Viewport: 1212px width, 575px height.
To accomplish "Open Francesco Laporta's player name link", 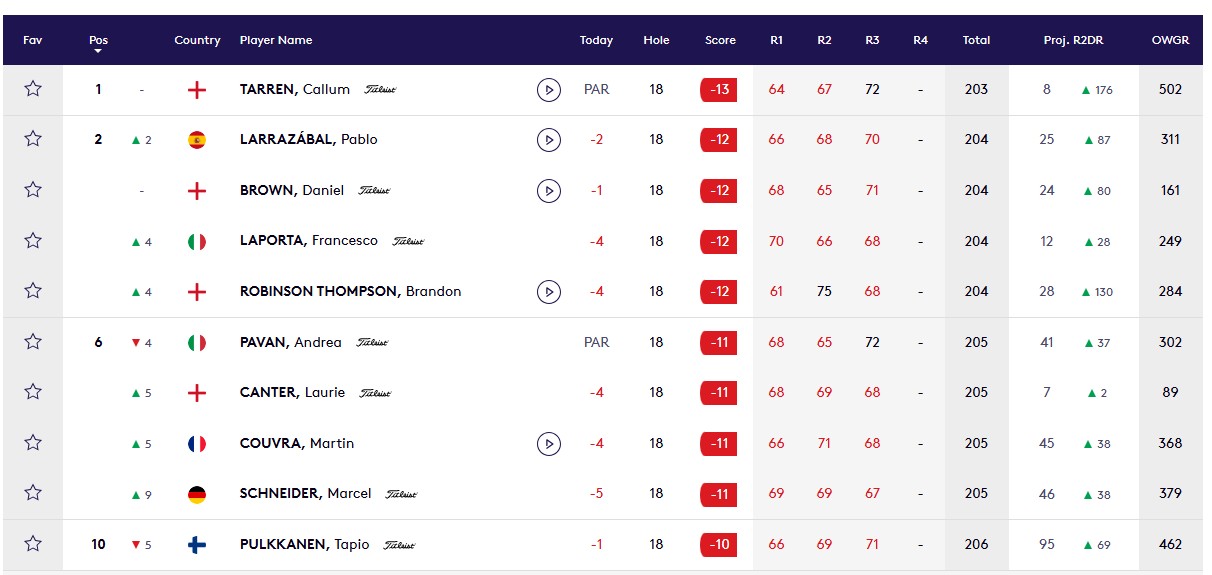I will coord(309,241).
